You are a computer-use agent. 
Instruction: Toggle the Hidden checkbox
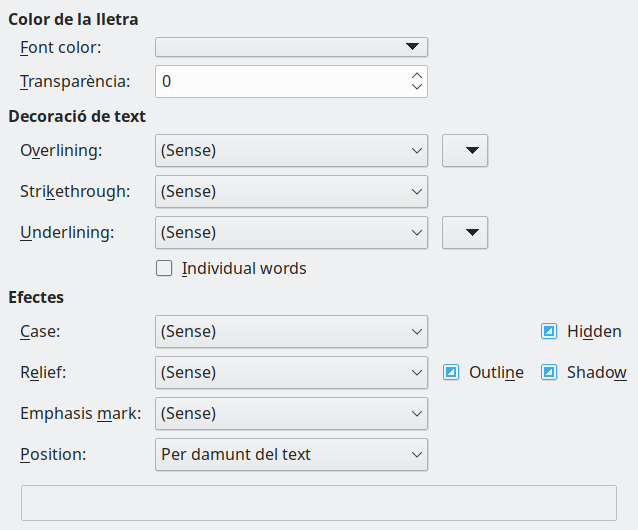(x=549, y=331)
